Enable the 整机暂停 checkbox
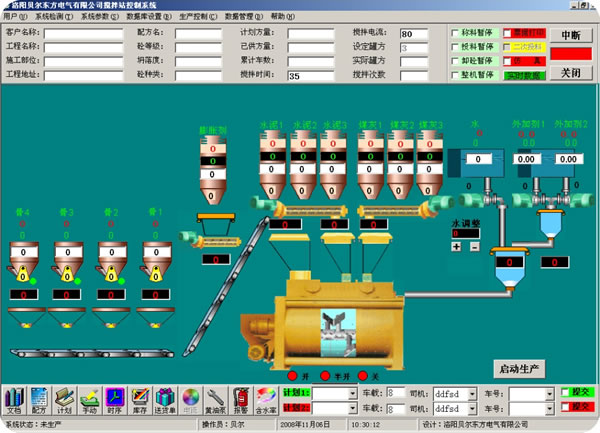The height and width of the screenshot is (433, 600). (x=455, y=75)
